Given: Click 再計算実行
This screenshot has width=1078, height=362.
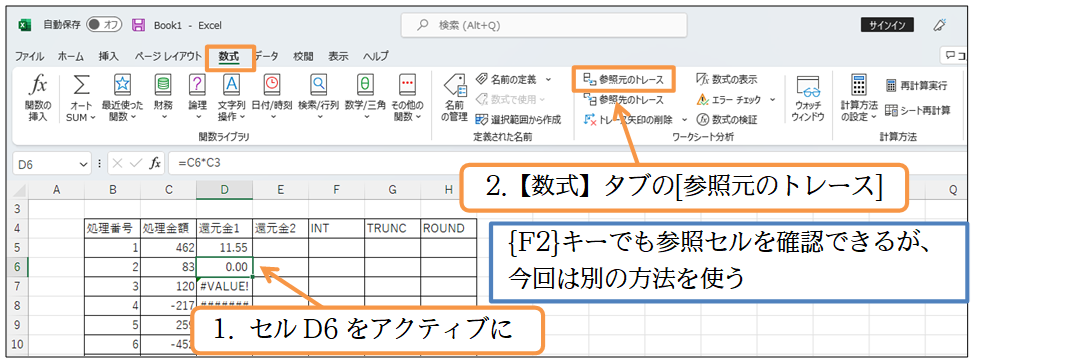Looking at the screenshot, I should [916, 86].
